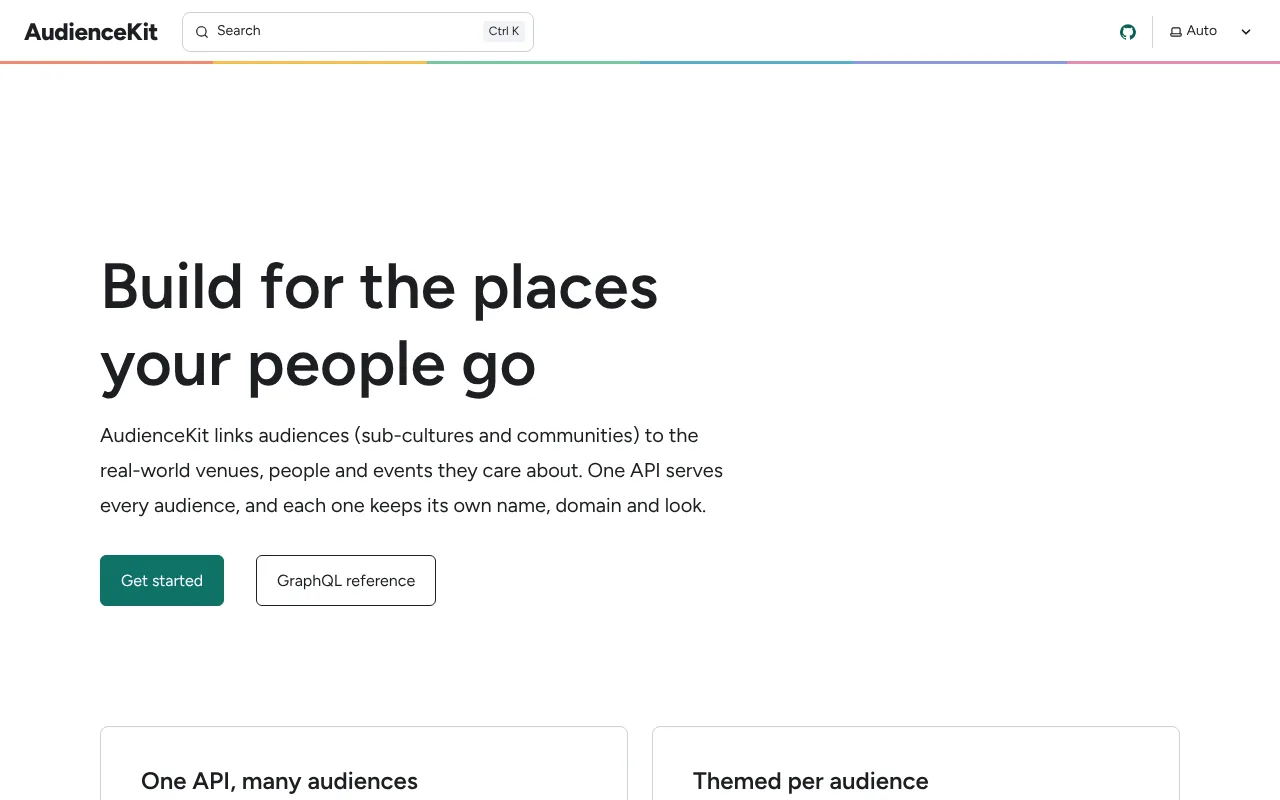Open the GitHub repository icon link

[x=1128, y=32]
